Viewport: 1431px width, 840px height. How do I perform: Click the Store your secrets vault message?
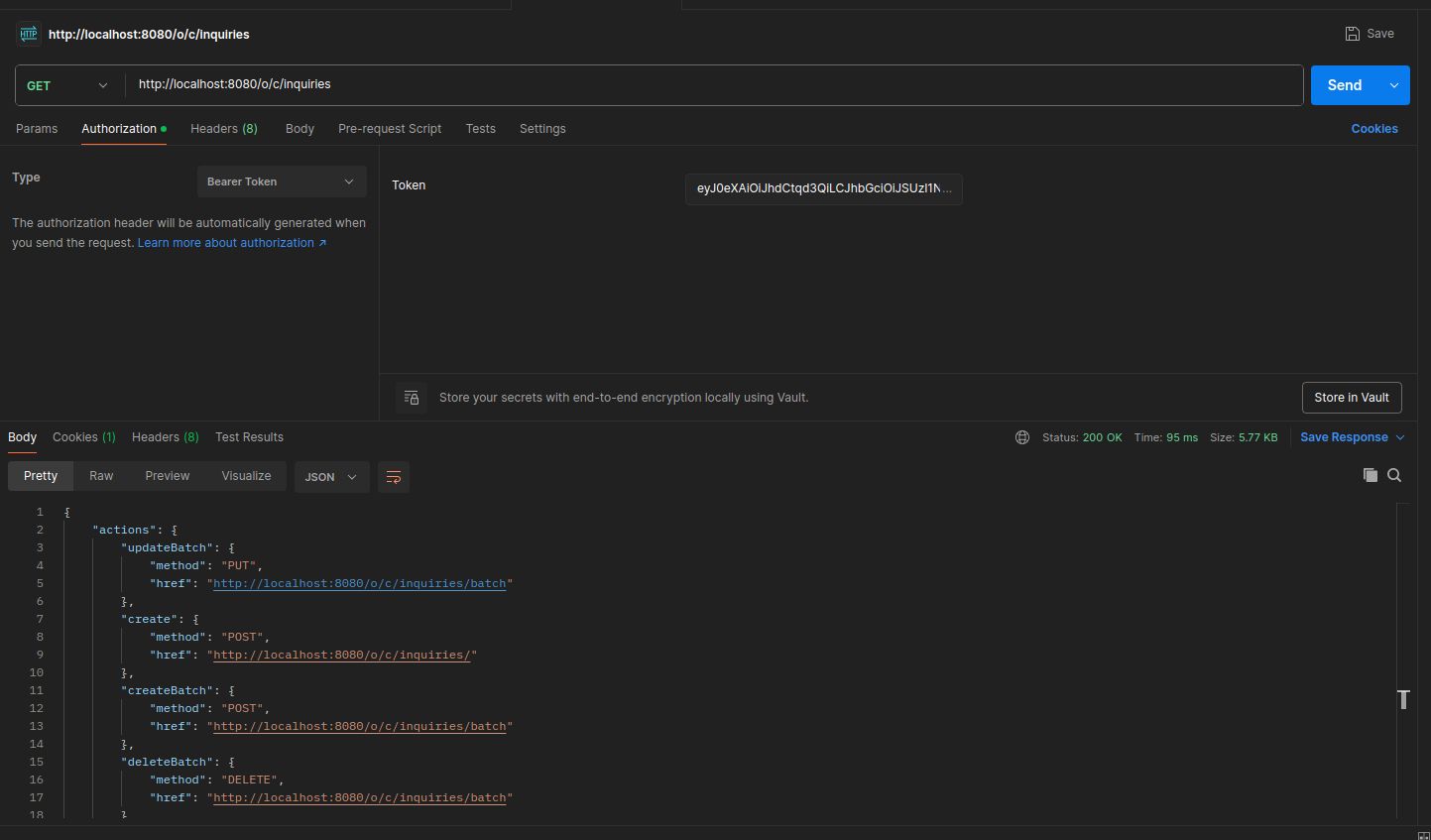tap(624, 398)
